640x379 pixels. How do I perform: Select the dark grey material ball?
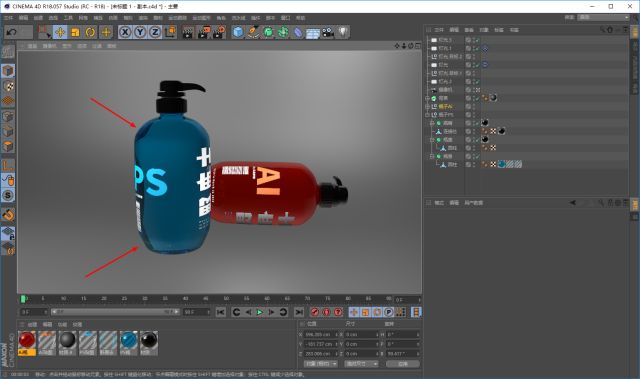click(67, 340)
